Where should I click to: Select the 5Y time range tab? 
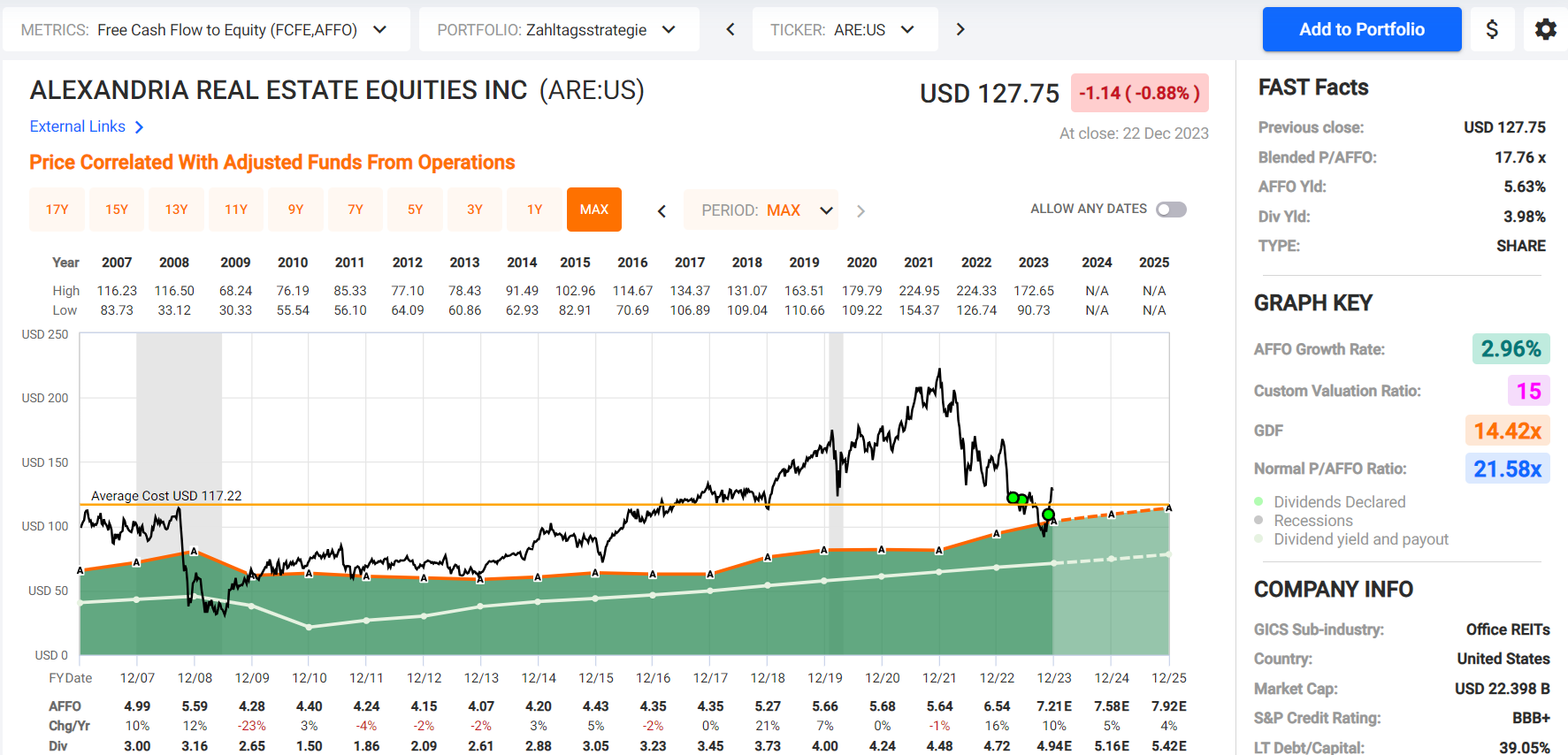[x=416, y=210]
